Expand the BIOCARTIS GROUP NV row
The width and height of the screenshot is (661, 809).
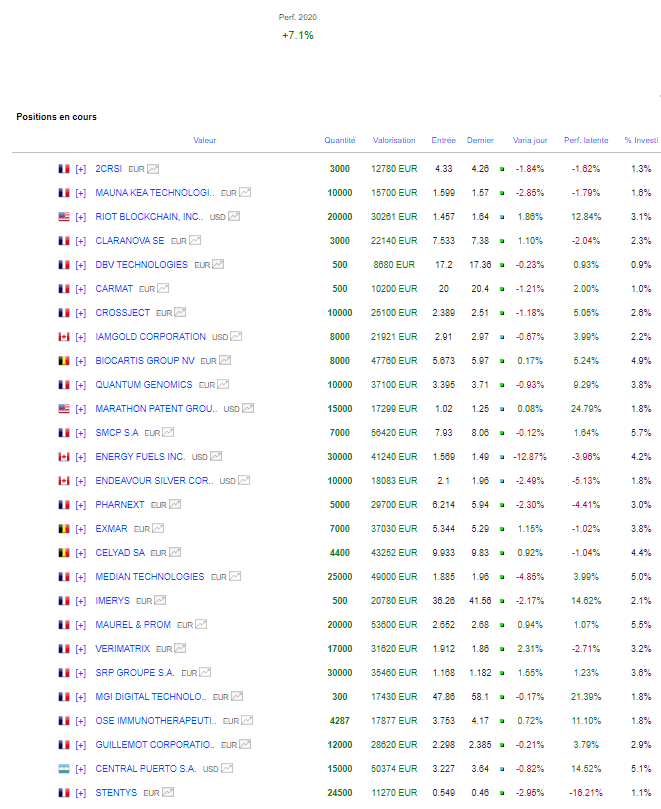pyautogui.click(x=81, y=361)
